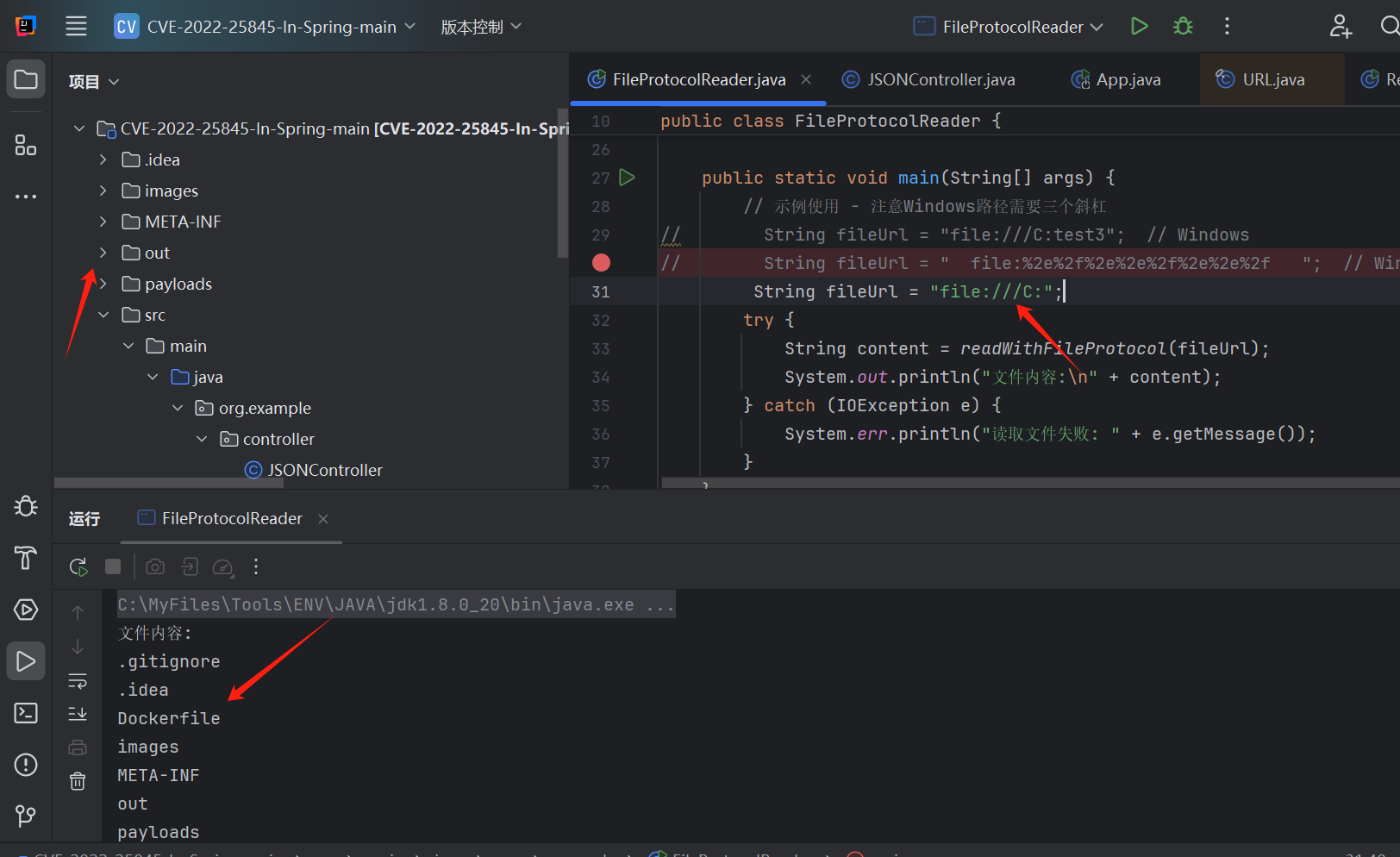Viewport: 1400px width, 857px height.
Task: Expand the images folder
Action: coord(103,191)
